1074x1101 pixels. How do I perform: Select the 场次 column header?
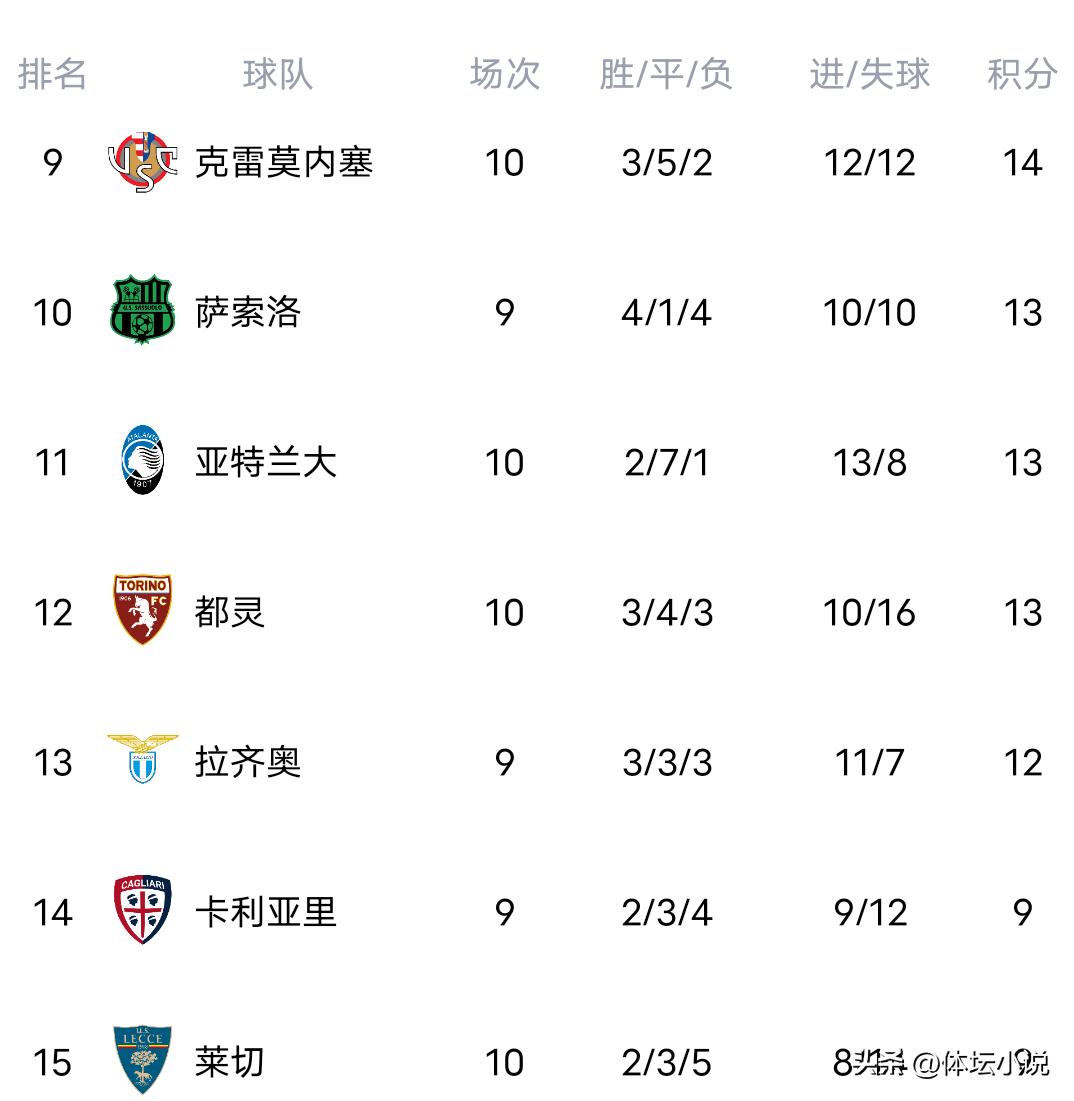[x=504, y=74]
